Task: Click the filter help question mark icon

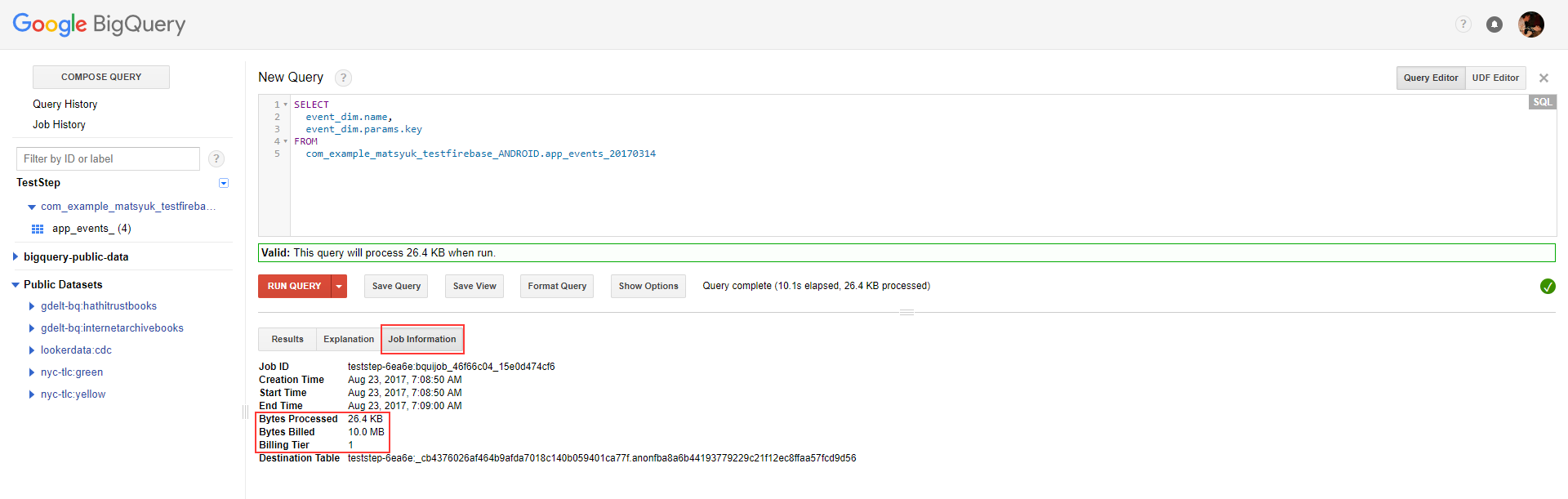Action: click(x=216, y=158)
